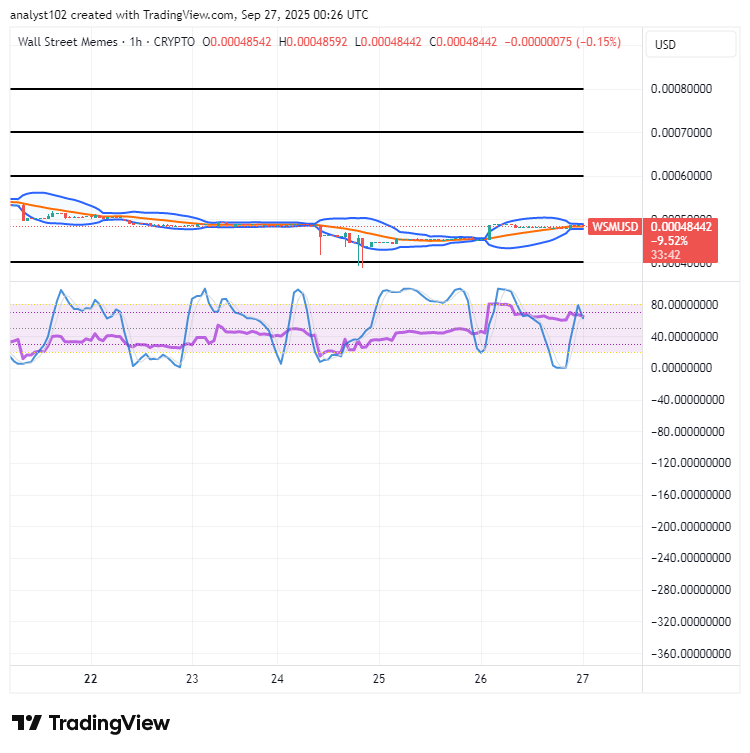Click the TradingView logo at the bottom
This screenshot has height=753, width=750.
pos(91,723)
